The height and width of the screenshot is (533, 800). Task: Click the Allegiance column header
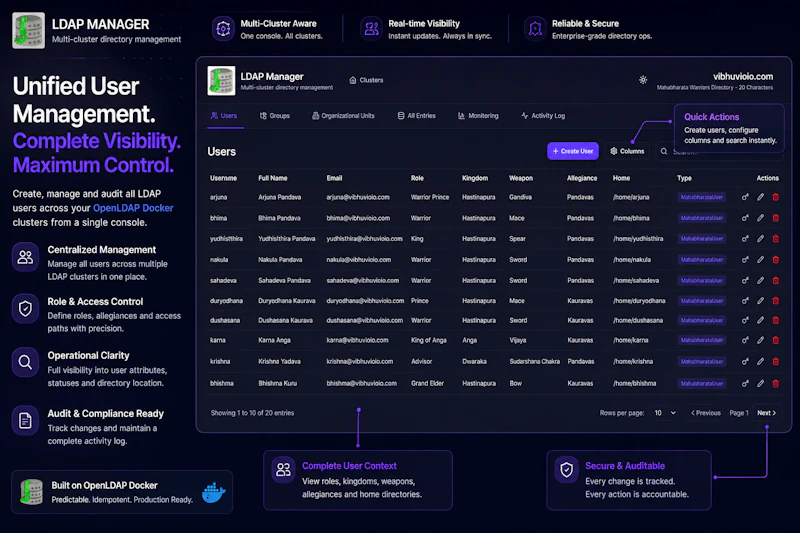click(x=582, y=178)
